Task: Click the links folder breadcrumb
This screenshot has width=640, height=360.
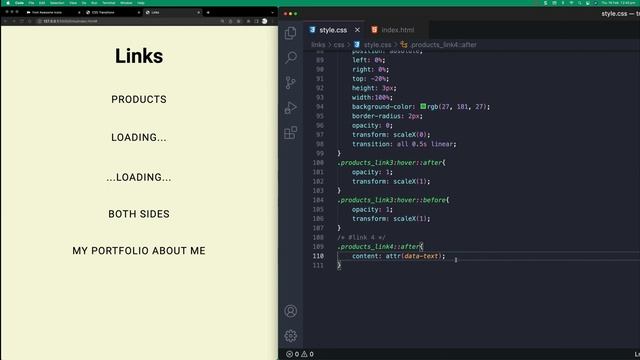Action: [318, 45]
